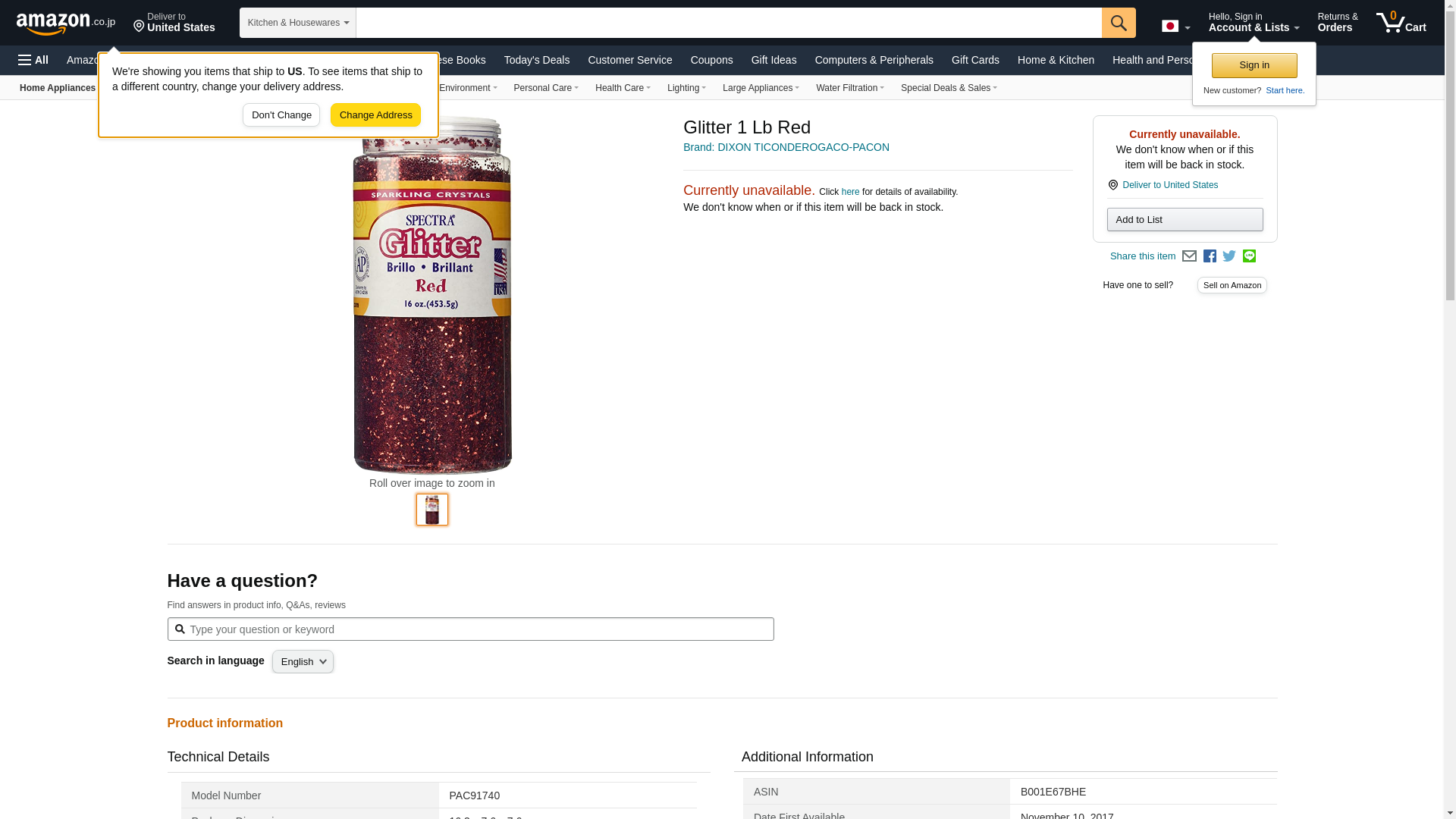This screenshot has height=819, width=1456.
Task: Open the English search language dropdown
Action: [303, 662]
